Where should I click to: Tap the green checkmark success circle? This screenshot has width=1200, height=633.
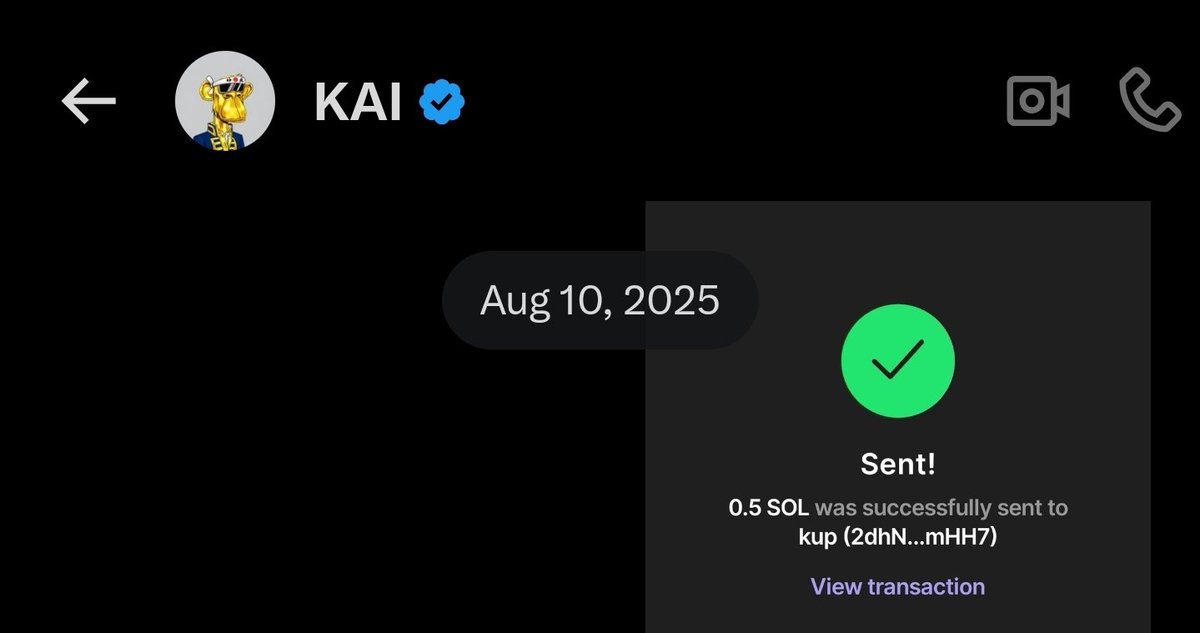(x=897, y=361)
